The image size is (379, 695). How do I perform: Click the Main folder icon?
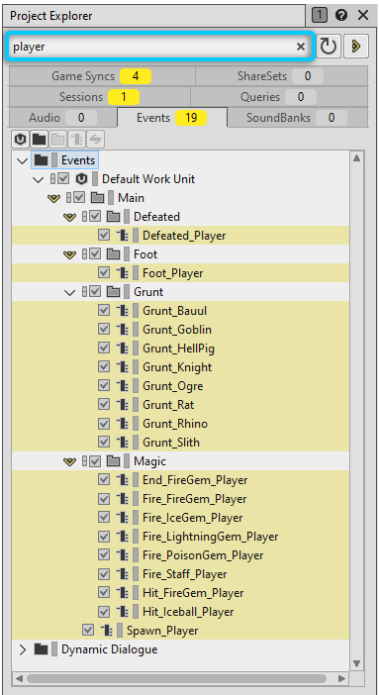[x=97, y=198]
